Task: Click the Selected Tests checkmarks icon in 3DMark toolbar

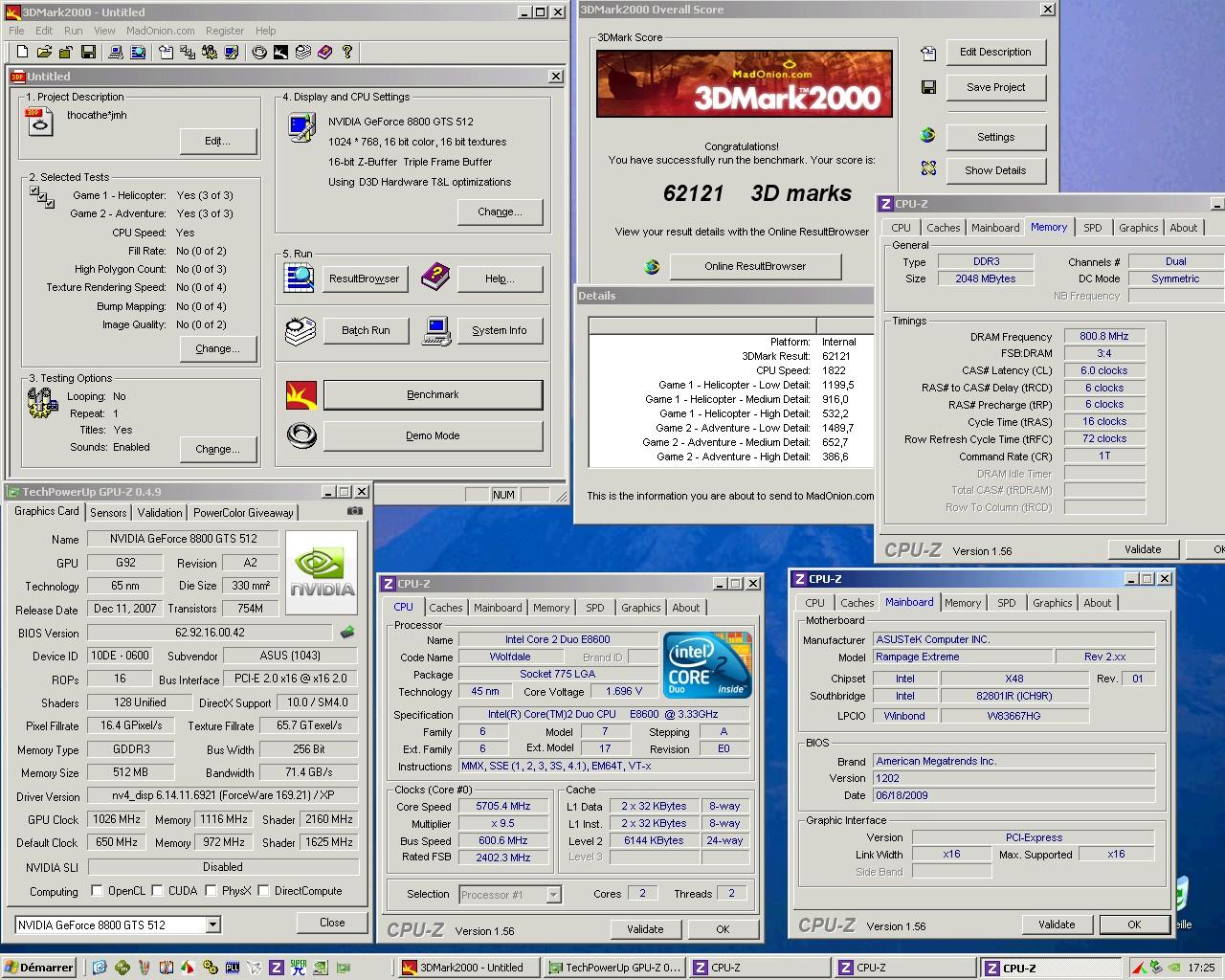Action: [x=187, y=52]
